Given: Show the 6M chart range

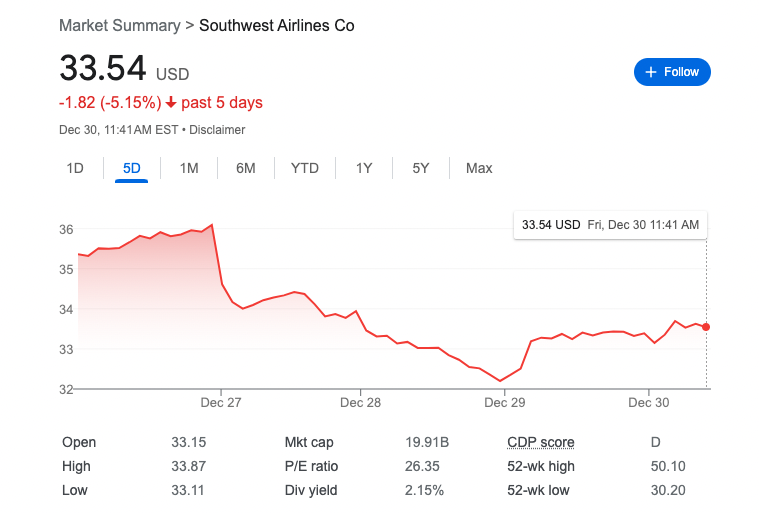Looking at the screenshot, I should (246, 168).
